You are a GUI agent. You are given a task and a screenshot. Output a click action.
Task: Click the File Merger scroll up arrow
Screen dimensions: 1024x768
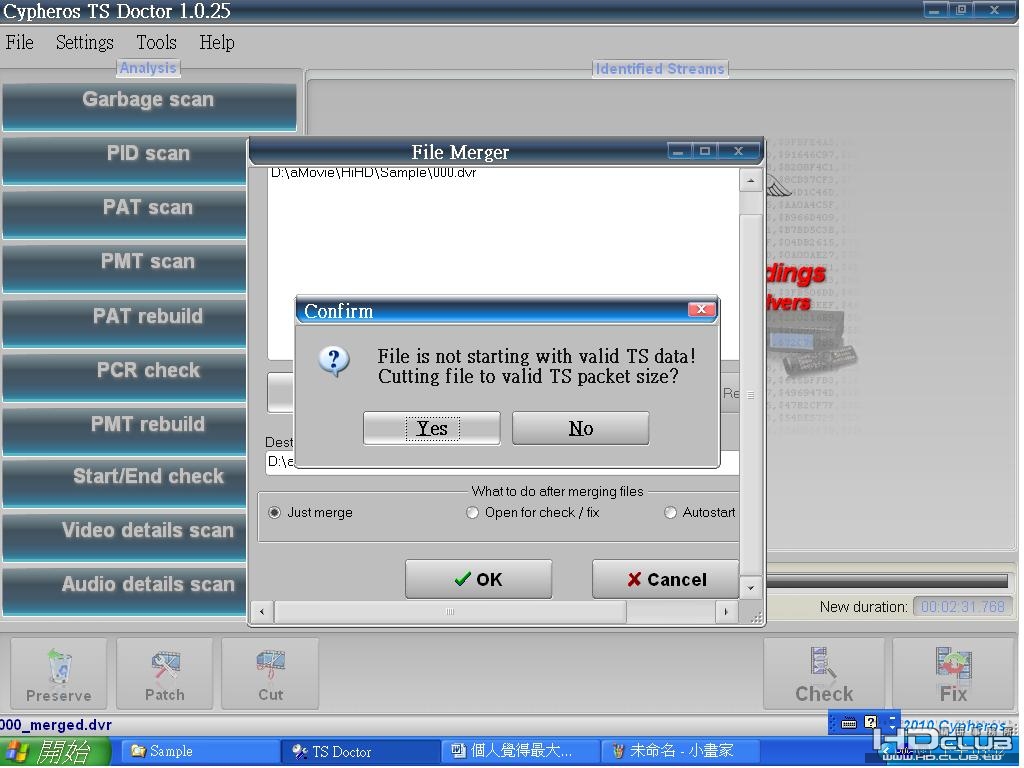click(x=751, y=180)
